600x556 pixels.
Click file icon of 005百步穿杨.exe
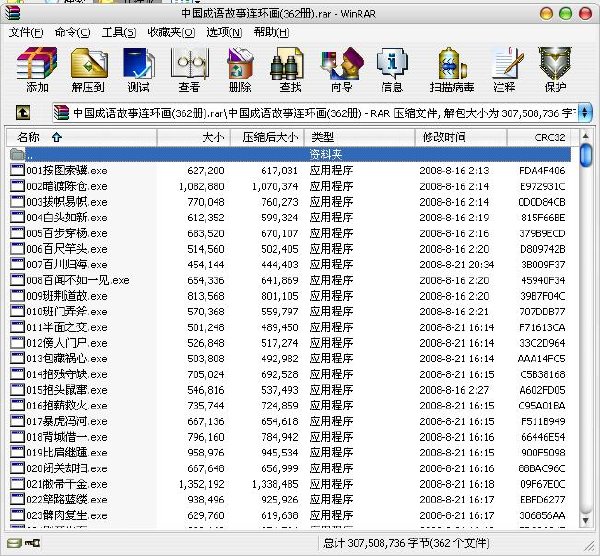tap(17, 233)
